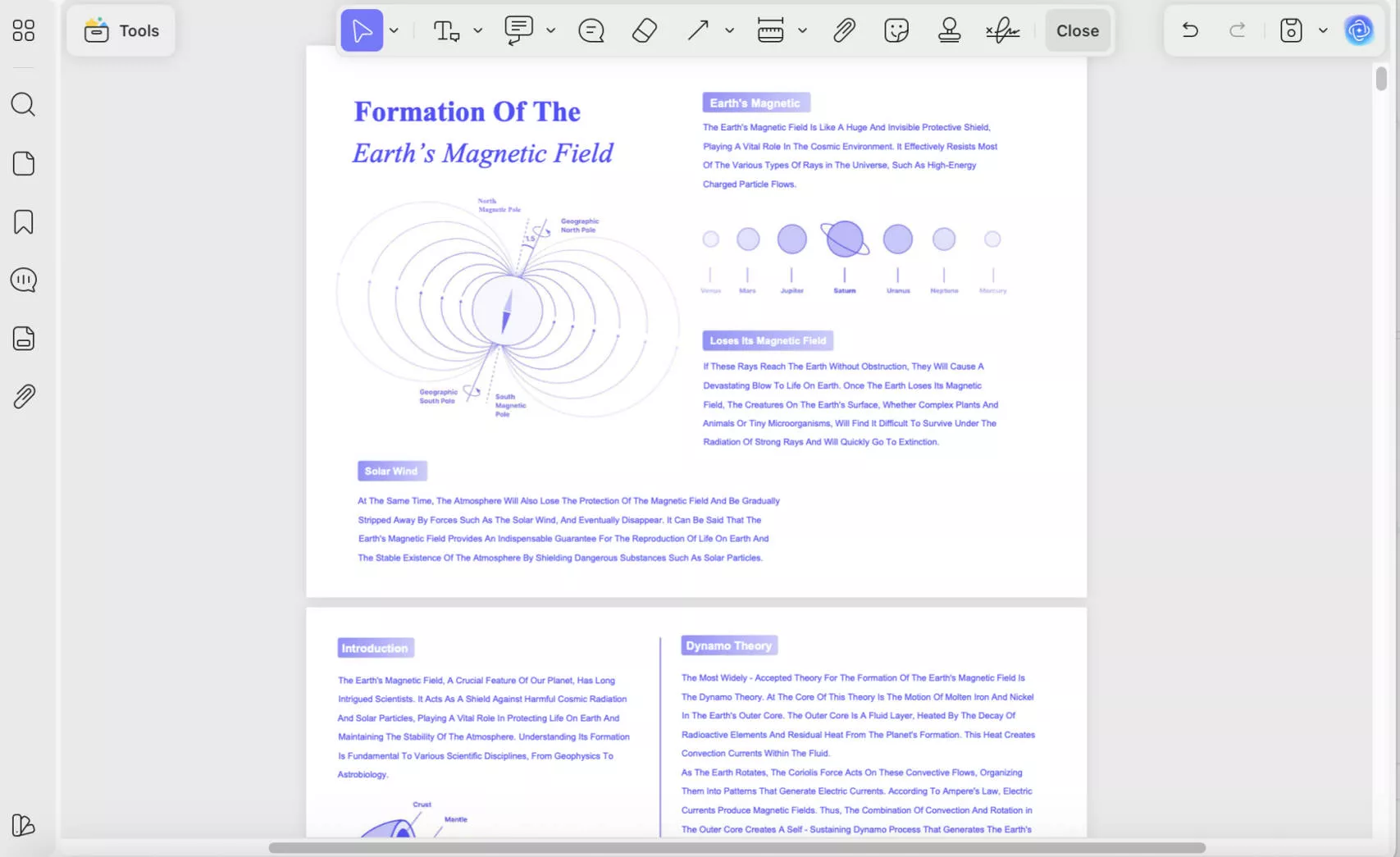Expand the measure tool dropdown
This screenshot has height=857, width=1400.
(x=802, y=31)
